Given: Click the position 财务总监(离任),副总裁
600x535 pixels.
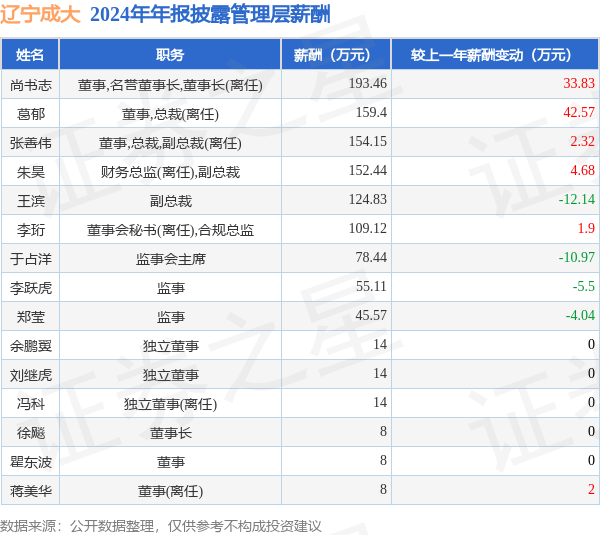Looking at the screenshot, I should click(x=170, y=172).
